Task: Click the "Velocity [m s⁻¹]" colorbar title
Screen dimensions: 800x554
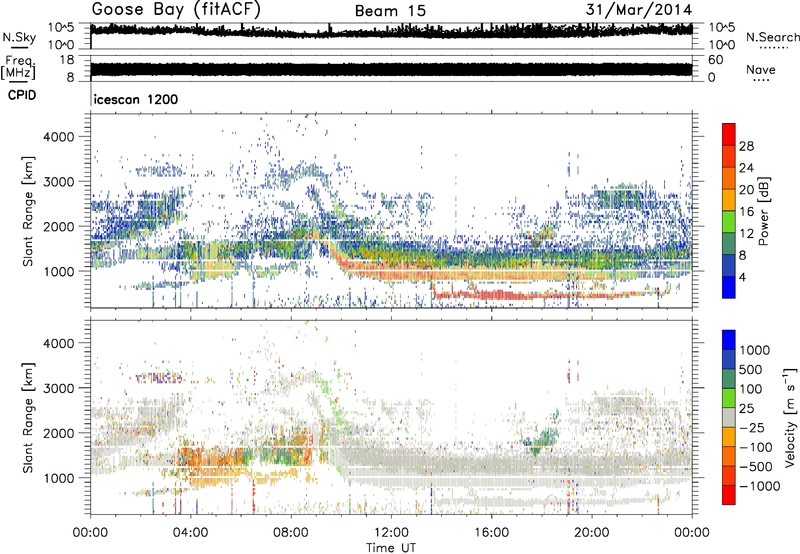Action: point(790,417)
